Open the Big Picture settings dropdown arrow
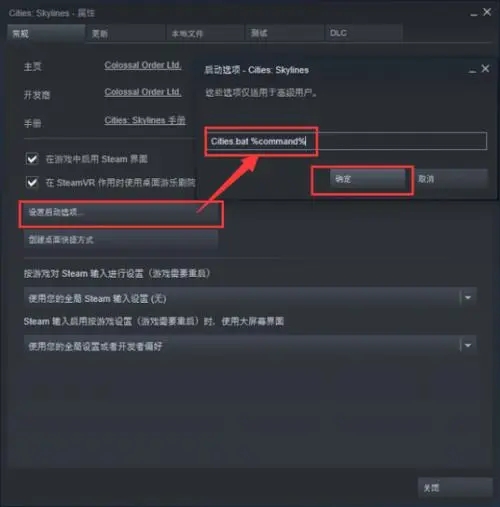This screenshot has height=507, width=500. pos(468,346)
